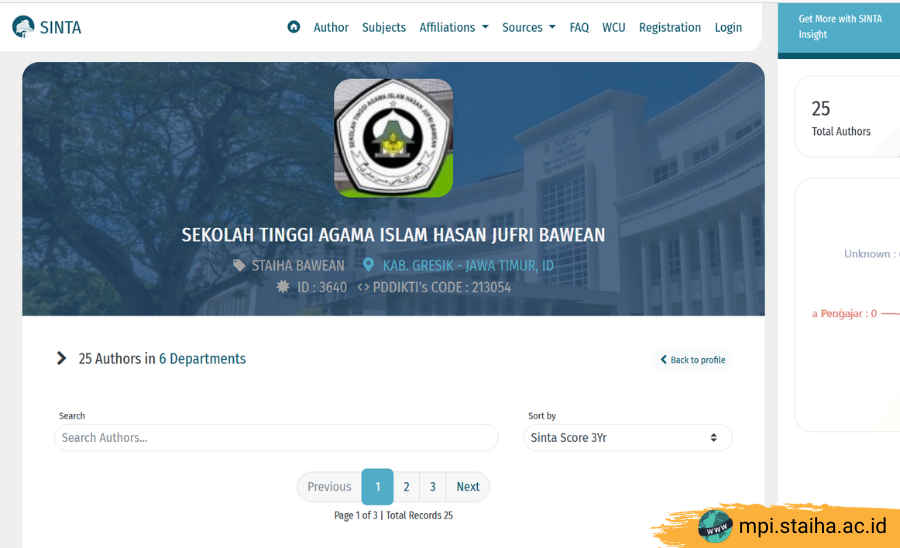Image resolution: width=900 pixels, height=548 pixels.
Task: Go to page 2 of authors
Action: click(x=406, y=487)
